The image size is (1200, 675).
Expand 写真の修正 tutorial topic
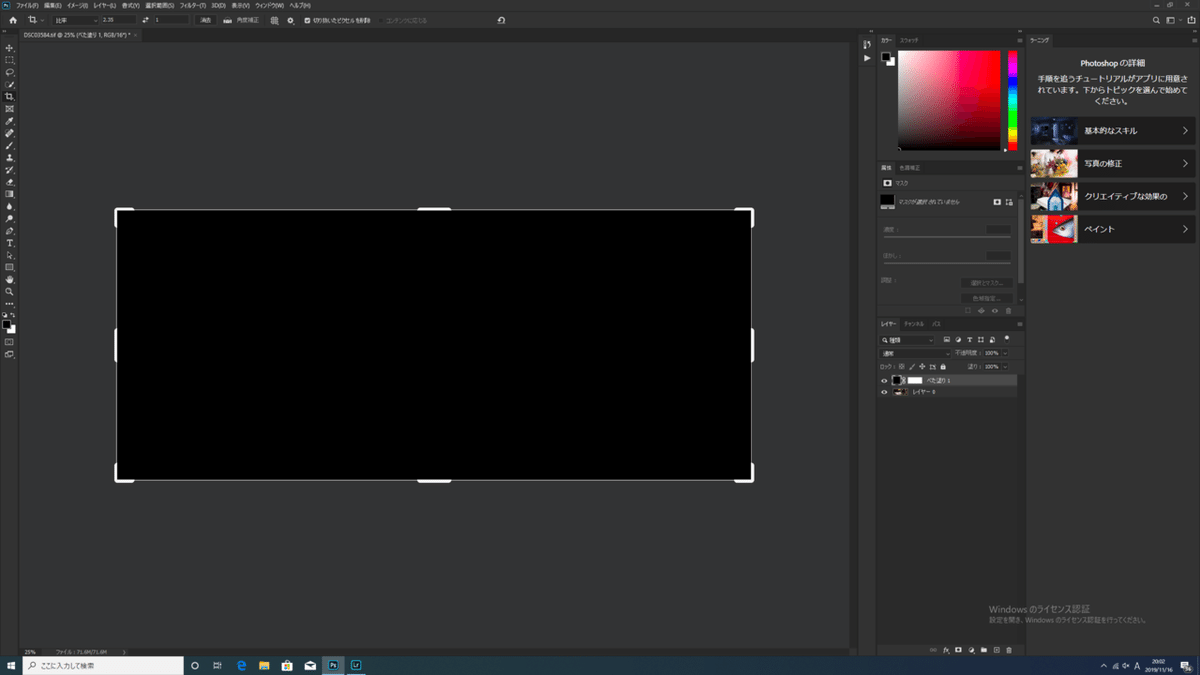1113,163
